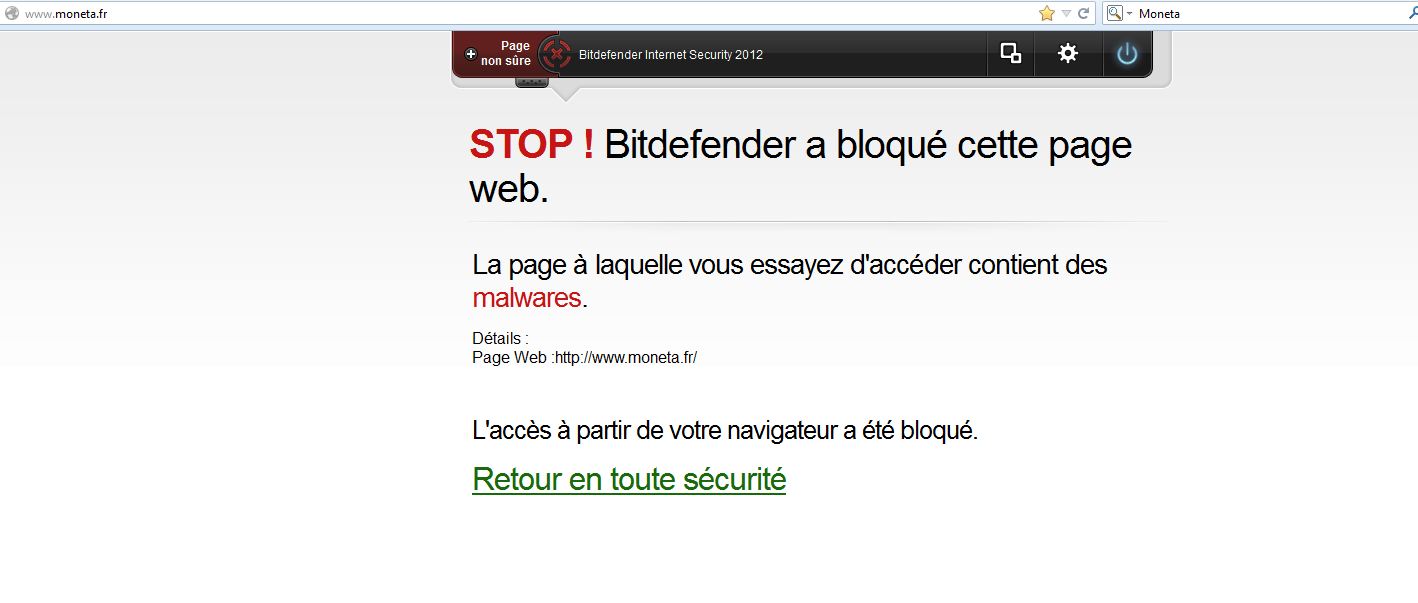Grab the small toolbar handle under the Bitdefender bar
Image resolution: width=1418 pixels, height=603 pixels.
tap(532, 81)
